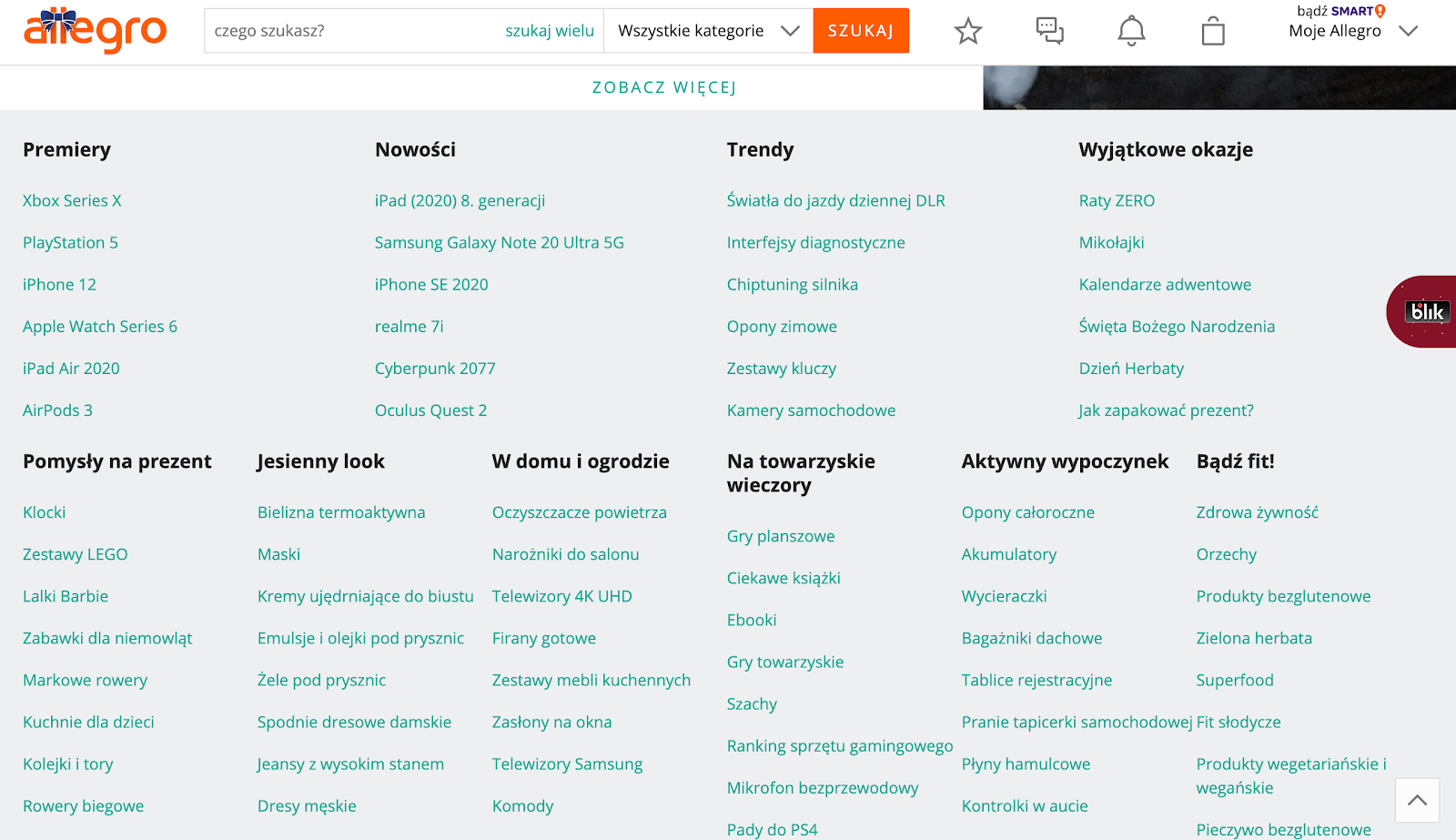1456x840 pixels.
Task: Expand Moje Allegro menu
Action: coord(1353,31)
